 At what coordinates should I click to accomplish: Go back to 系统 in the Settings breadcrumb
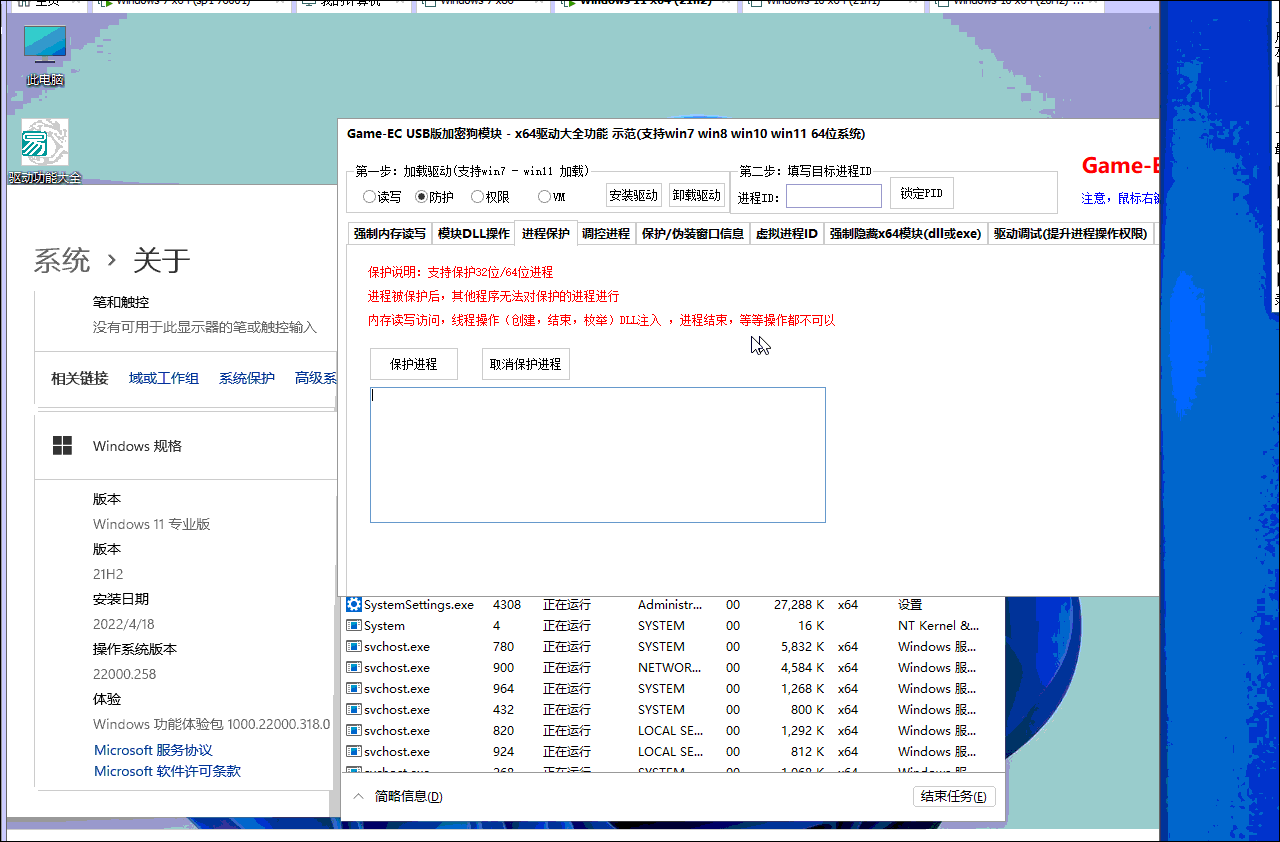tap(62, 261)
